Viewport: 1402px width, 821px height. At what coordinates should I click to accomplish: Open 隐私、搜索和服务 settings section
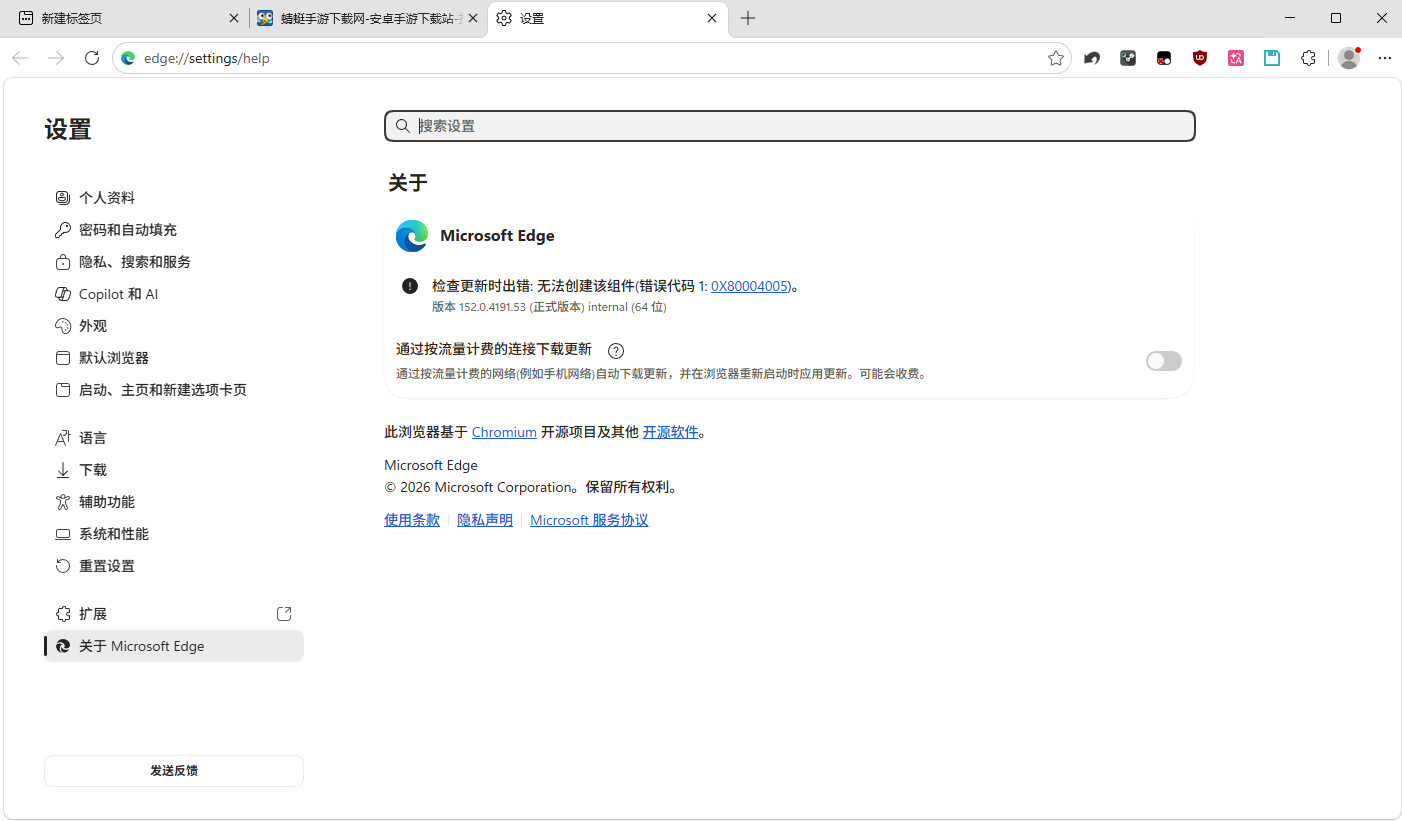pyautogui.click(x=174, y=262)
